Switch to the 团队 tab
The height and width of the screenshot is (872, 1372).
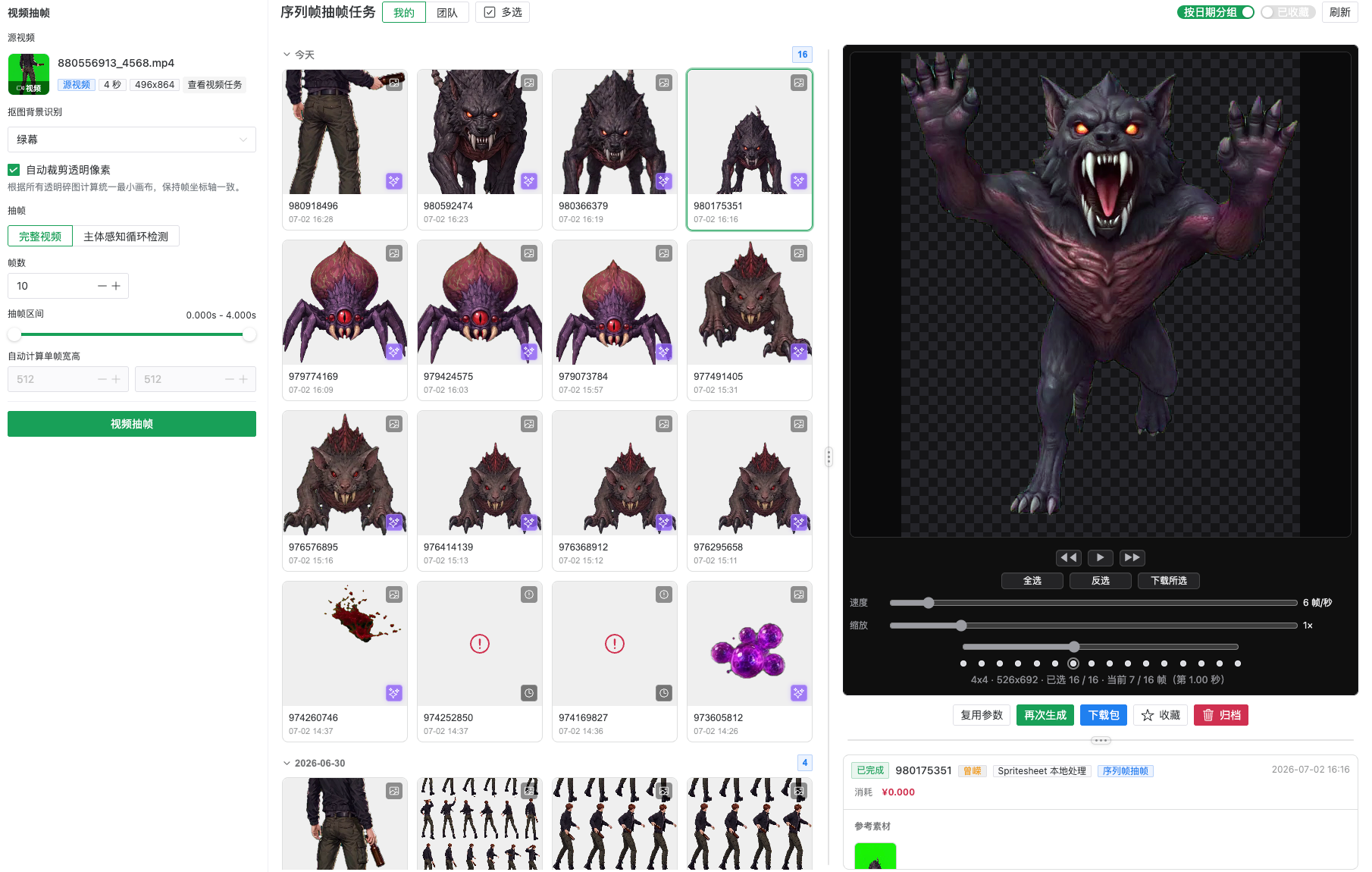pyautogui.click(x=447, y=12)
